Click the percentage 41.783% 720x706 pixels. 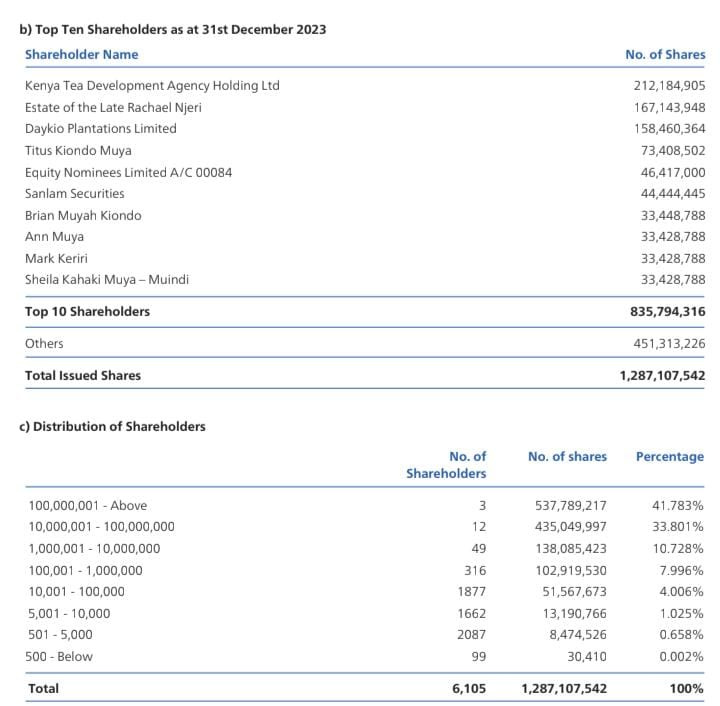(x=678, y=506)
